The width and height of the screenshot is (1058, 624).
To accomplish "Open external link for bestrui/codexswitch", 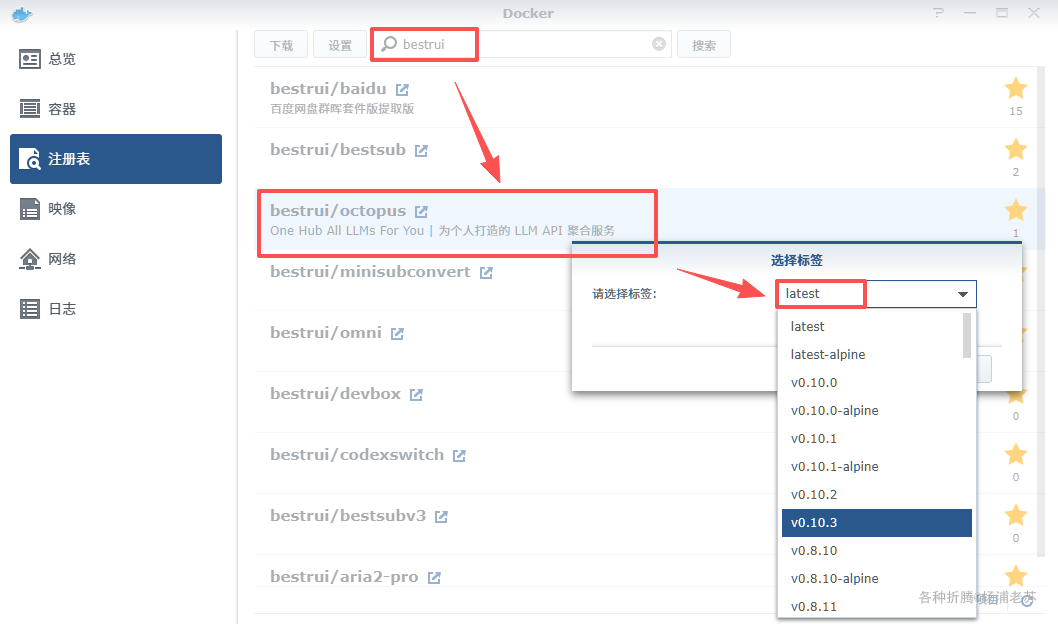I will tap(459, 456).
